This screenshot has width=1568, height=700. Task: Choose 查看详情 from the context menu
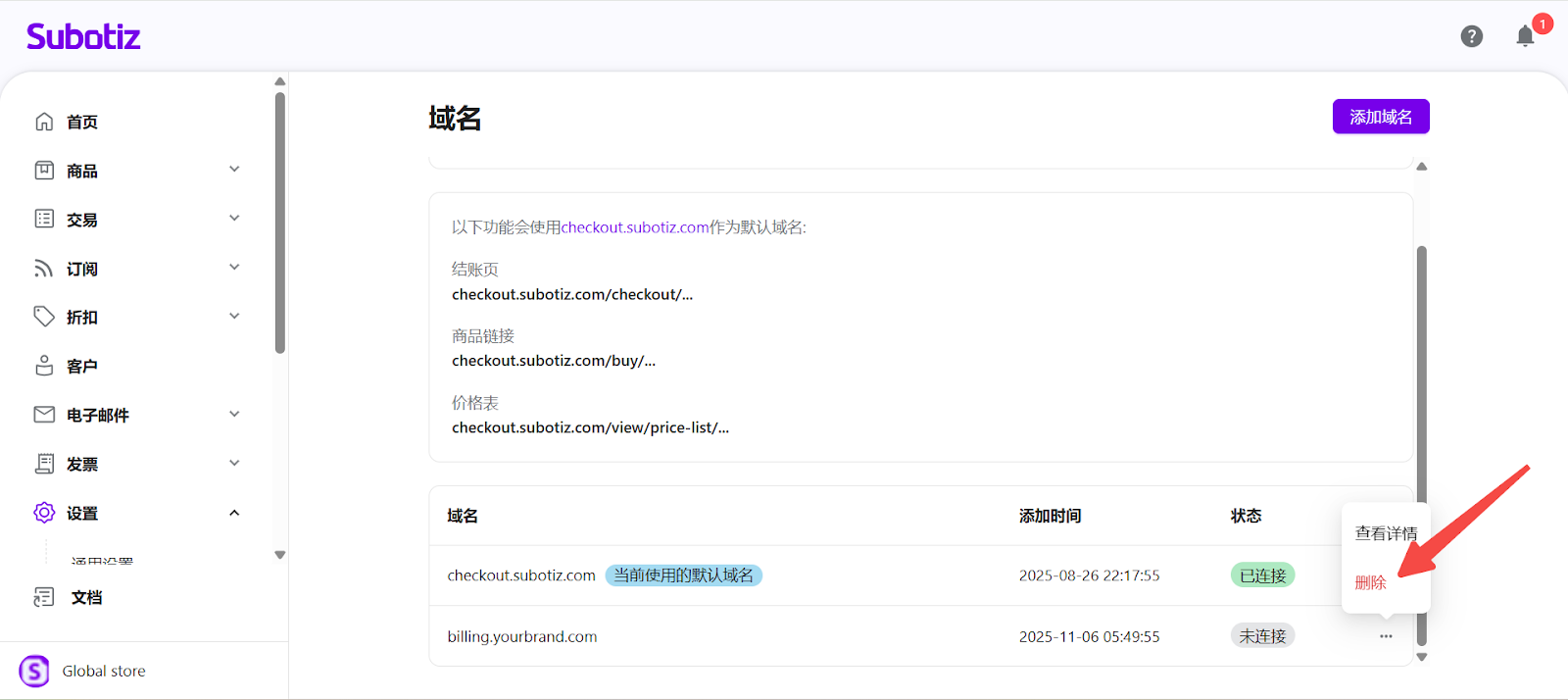point(1385,533)
